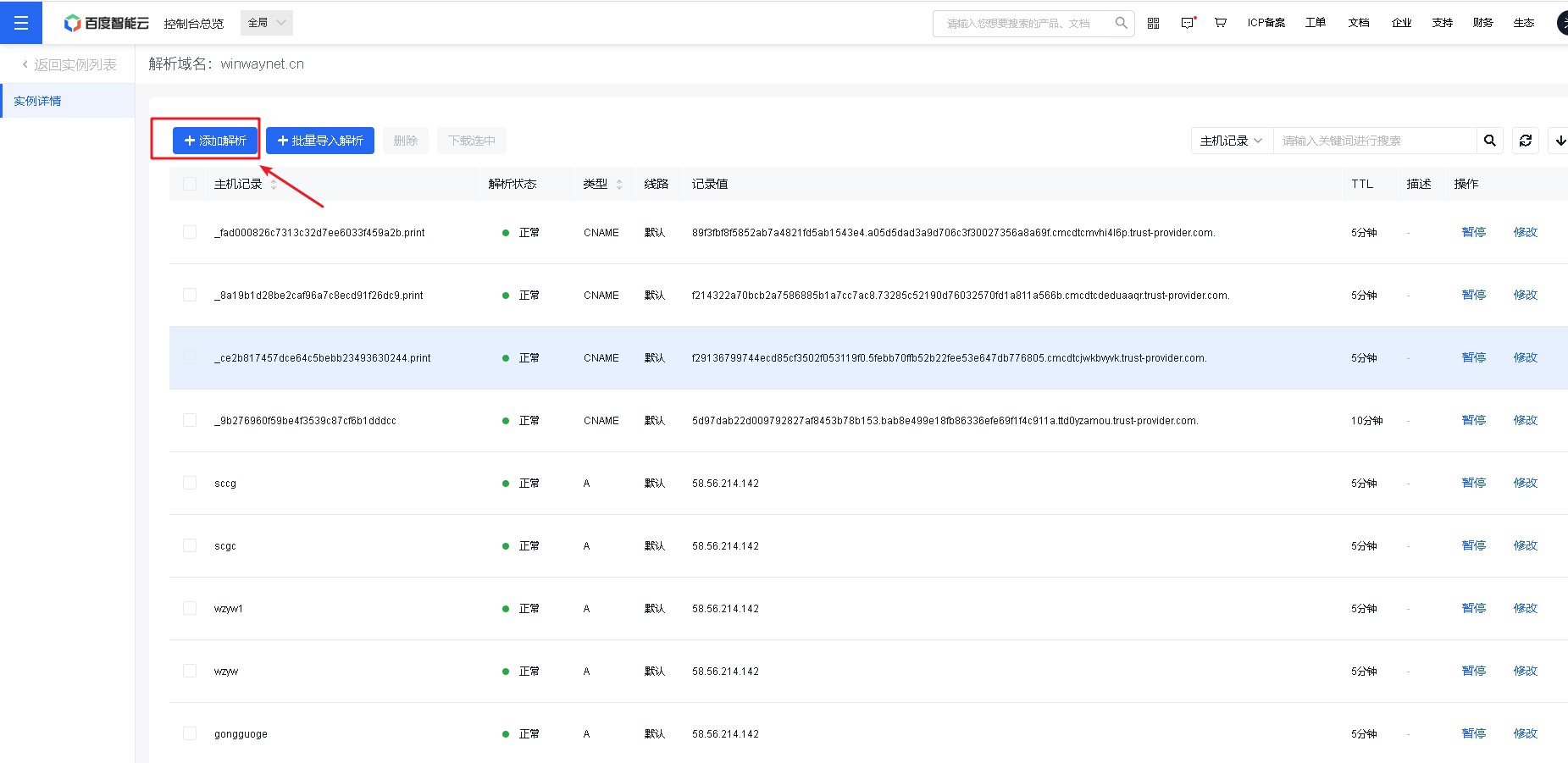Click 暂停 for the wzyw record
The width and height of the screenshot is (1568, 763).
pyautogui.click(x=1474, y=671)
